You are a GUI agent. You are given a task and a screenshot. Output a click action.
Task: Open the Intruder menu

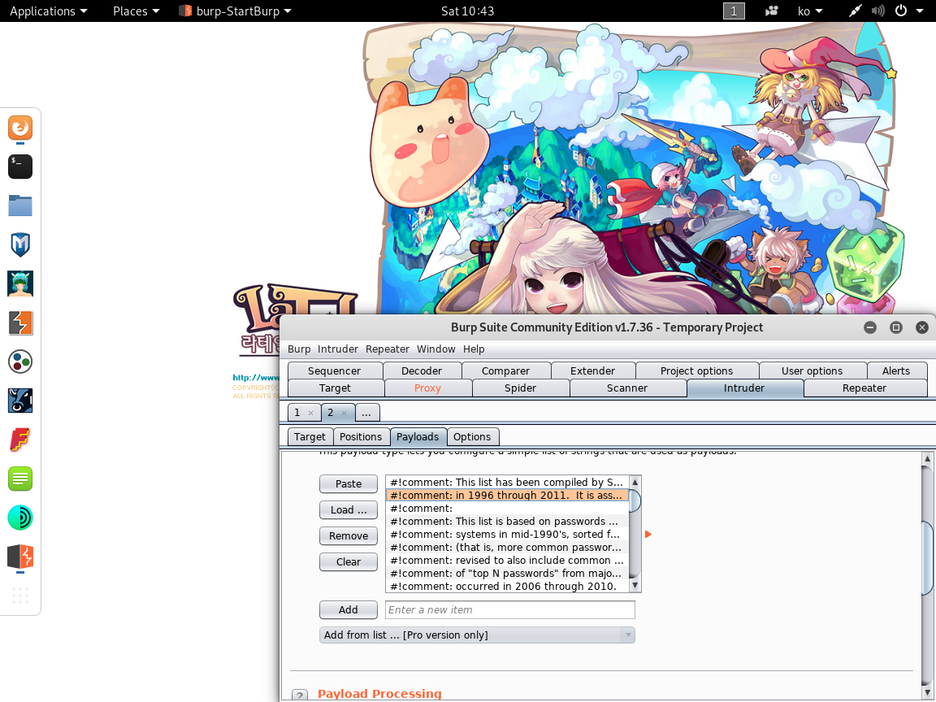338,349
